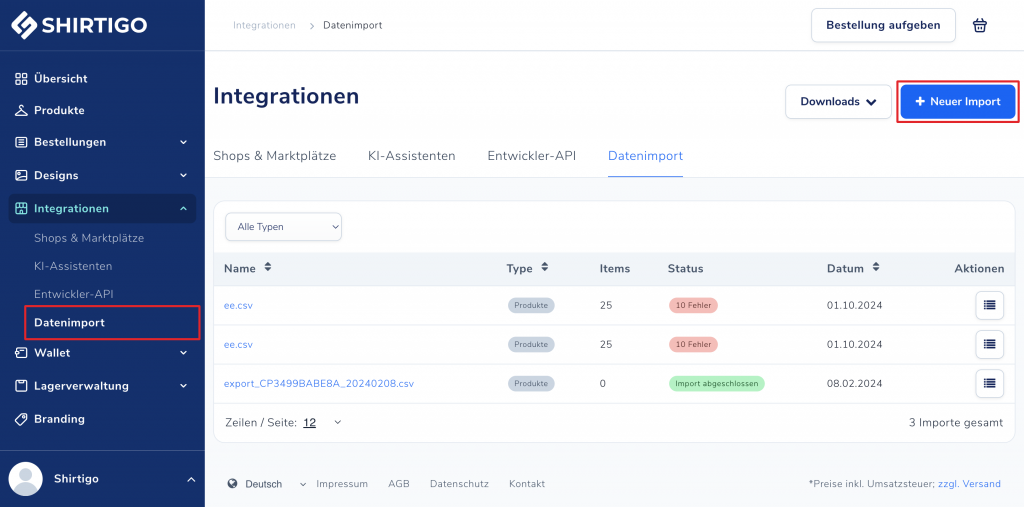The height and width of the screenshot is (507, 1024).
Task: Open the Alle Typen filter dropdown
Action: tap(283, 227)
